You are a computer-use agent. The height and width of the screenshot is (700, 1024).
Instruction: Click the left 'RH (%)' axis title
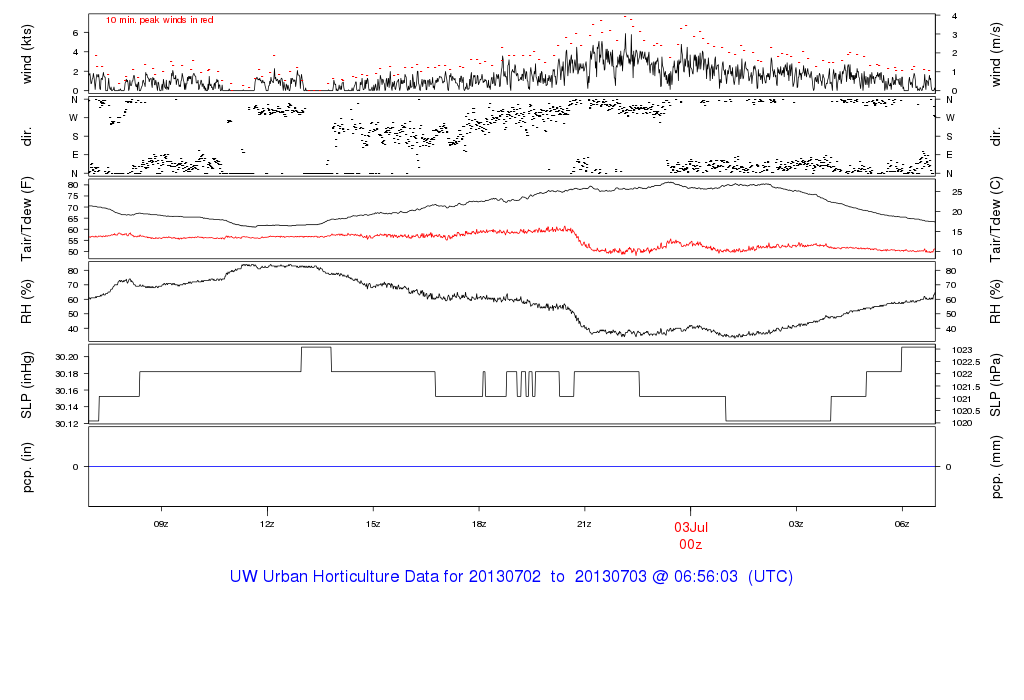tap(27, 301)
